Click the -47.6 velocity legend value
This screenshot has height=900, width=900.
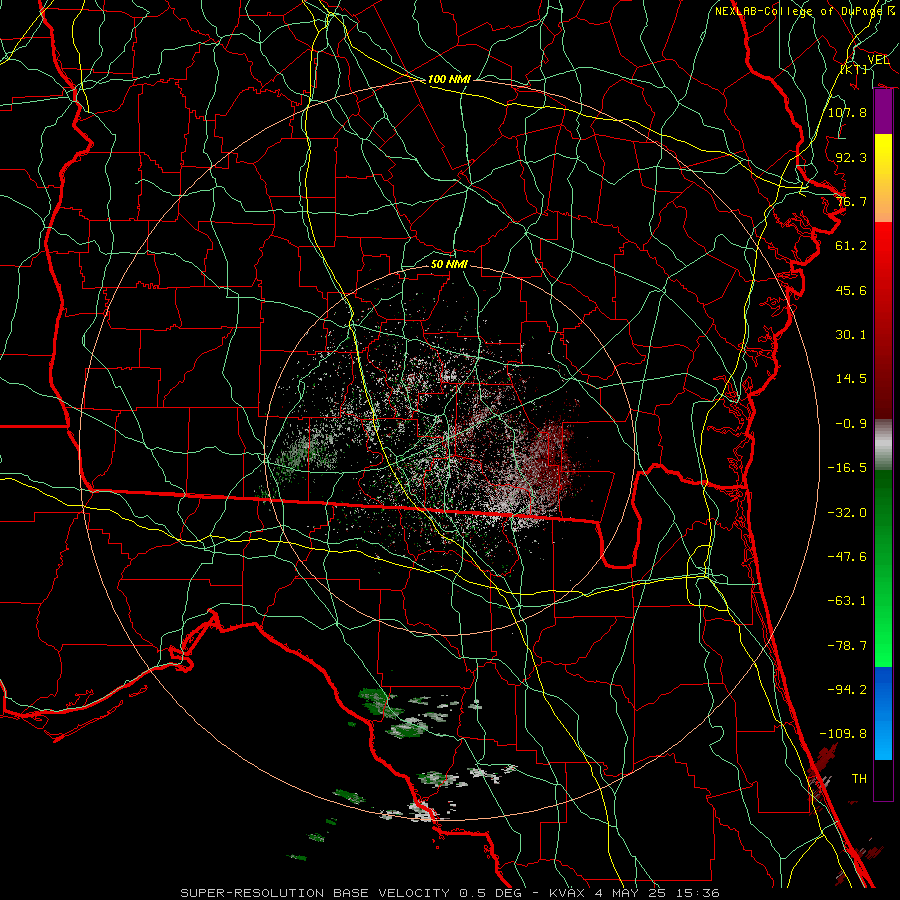pos(847,556)
